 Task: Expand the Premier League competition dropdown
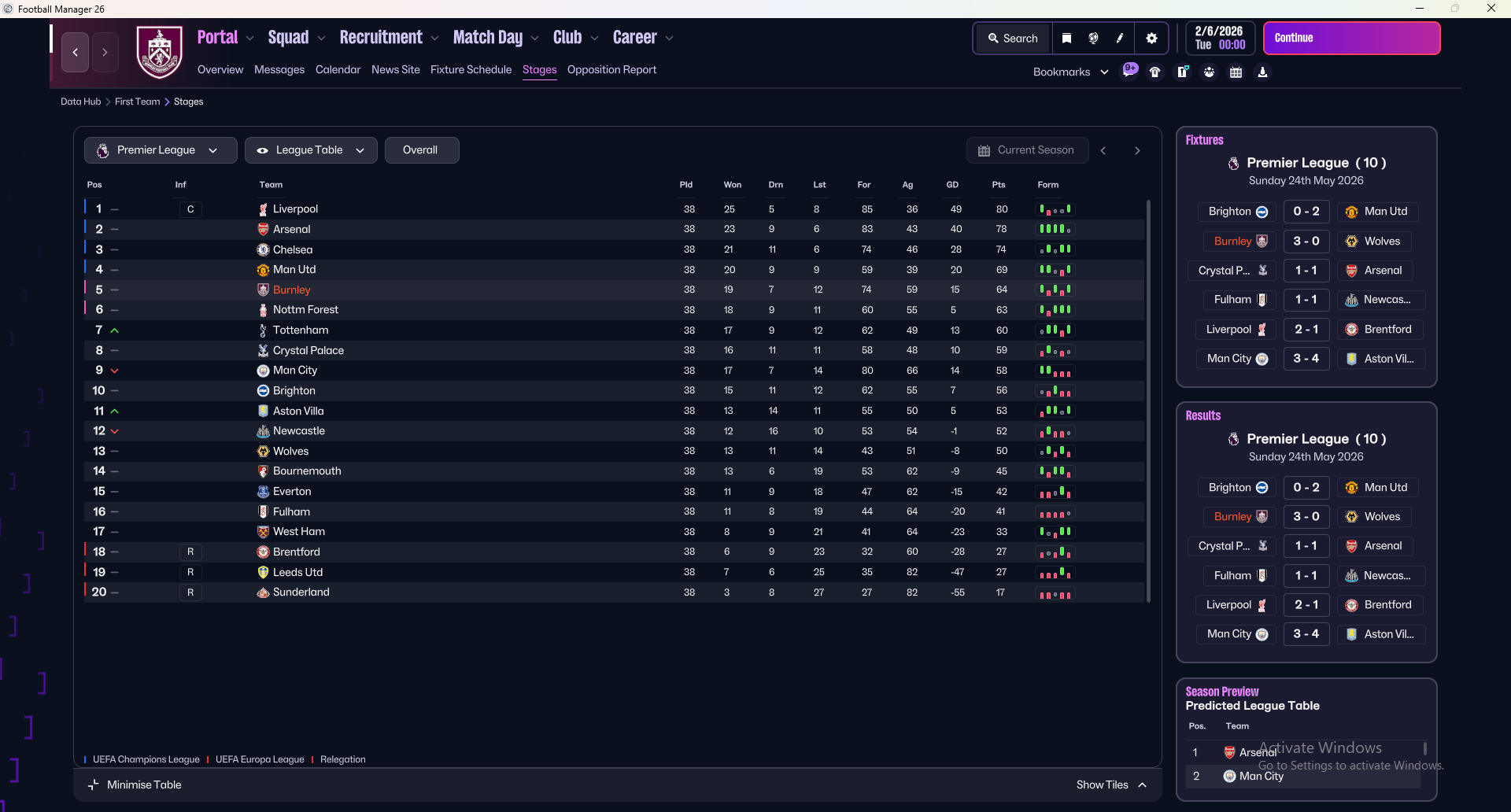click(161, 150)
